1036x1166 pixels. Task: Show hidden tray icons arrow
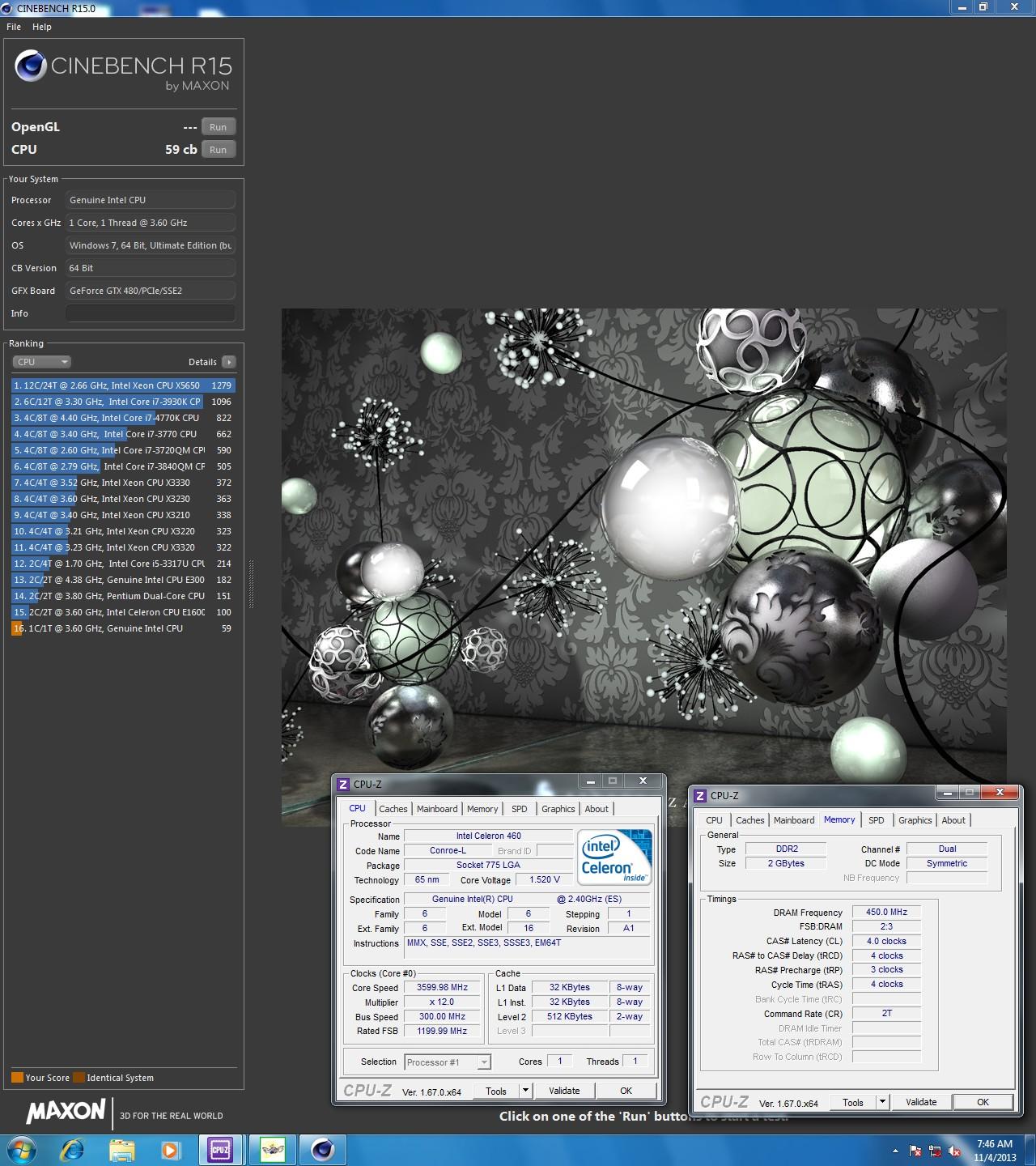click(895, 1151)
